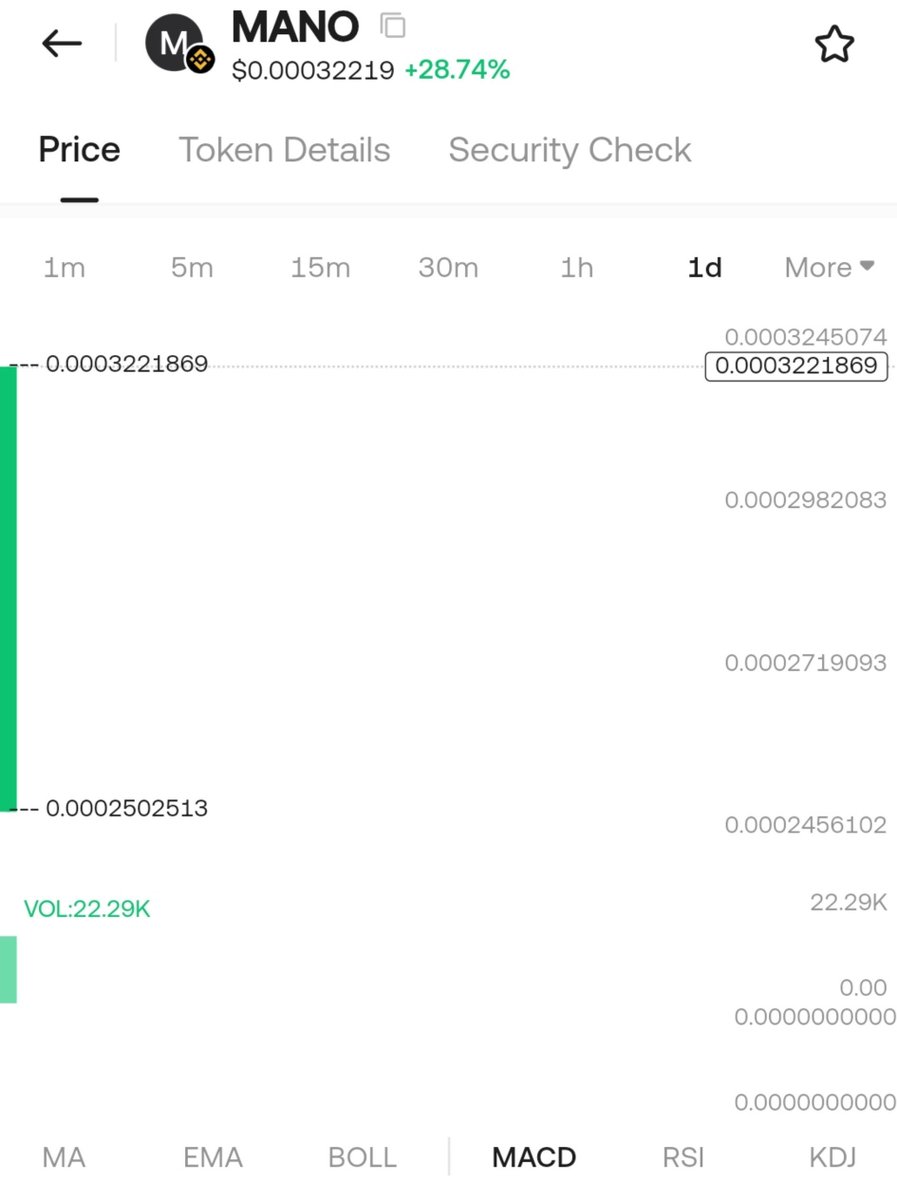
Task: Tap the candle high label left of chart
Action: pyautogui.click(x=127, y=364)
